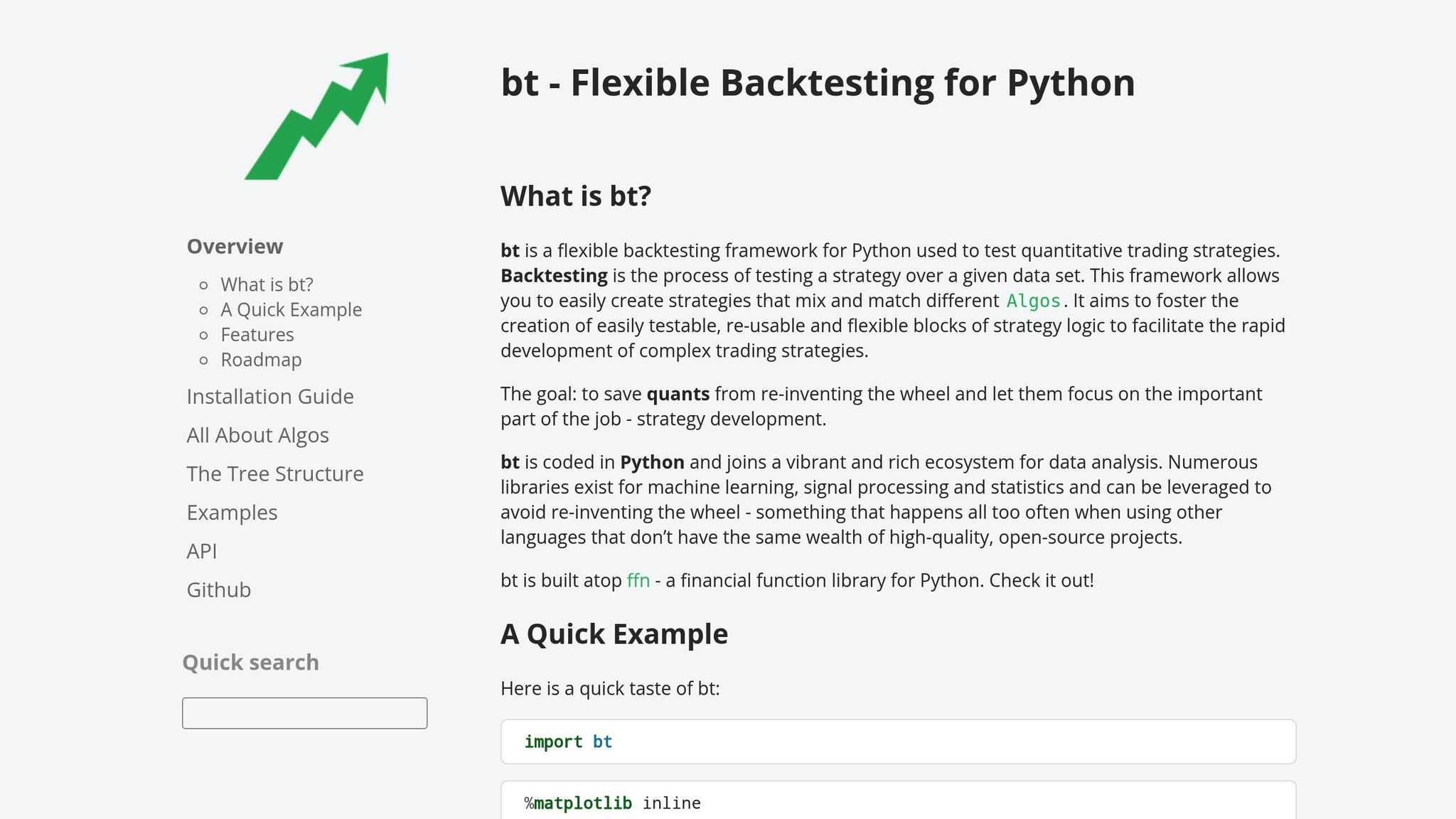The width and height of the screenshot is (1456, 819).
Task: Go to "What is bt?" sidebar sub-link
Action: [x=267, y=284]
